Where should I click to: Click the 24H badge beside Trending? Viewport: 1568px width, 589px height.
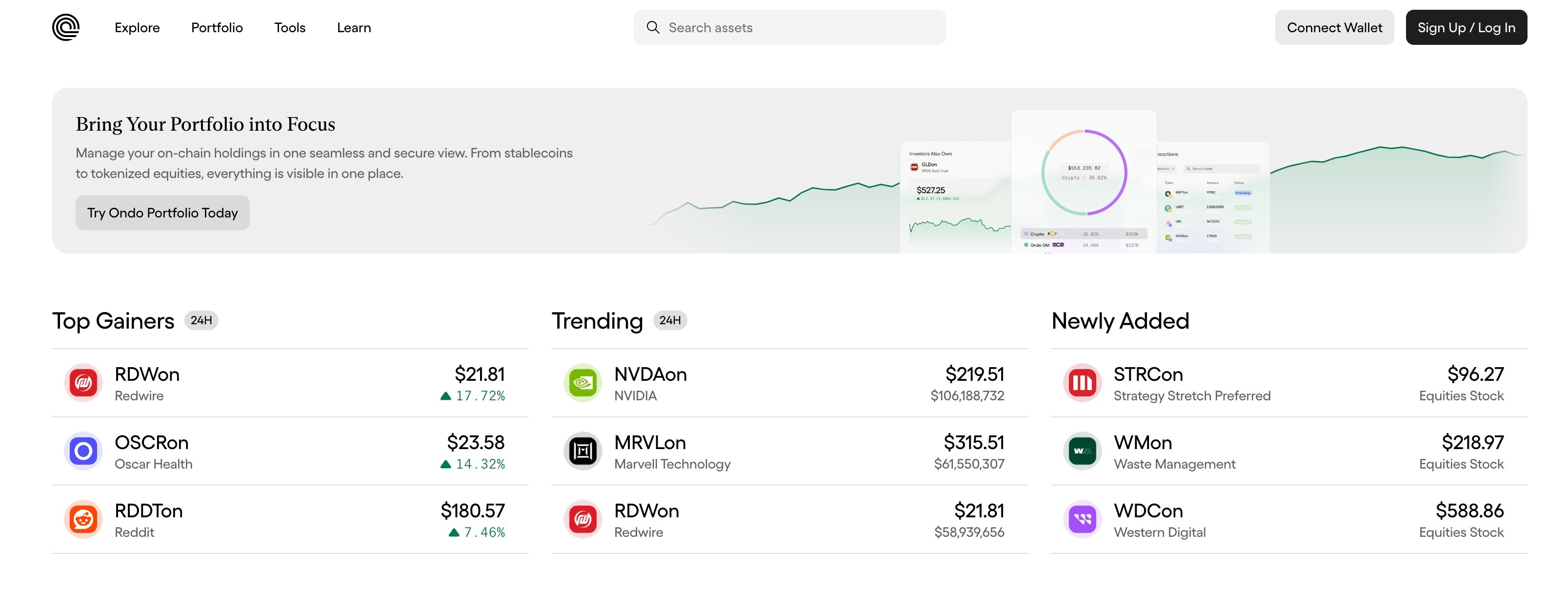pos(670,320)
